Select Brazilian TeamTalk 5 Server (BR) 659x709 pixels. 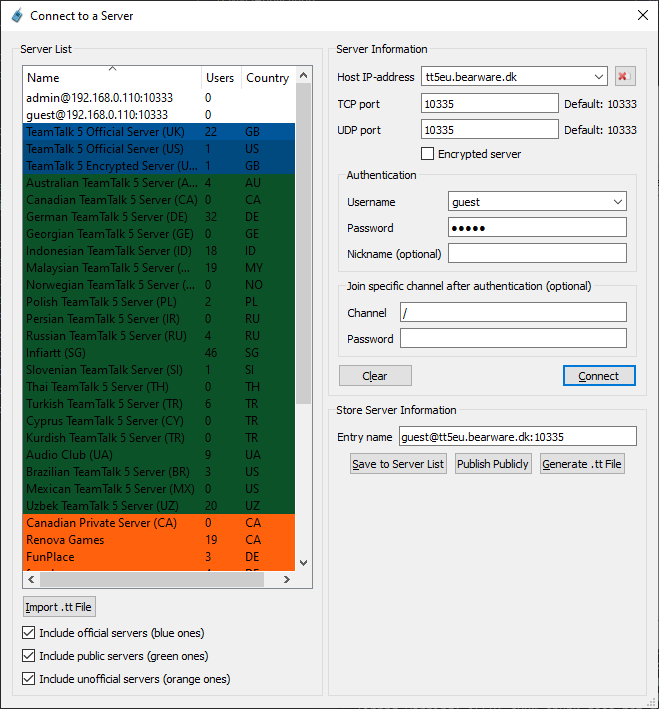coord(159,472)
